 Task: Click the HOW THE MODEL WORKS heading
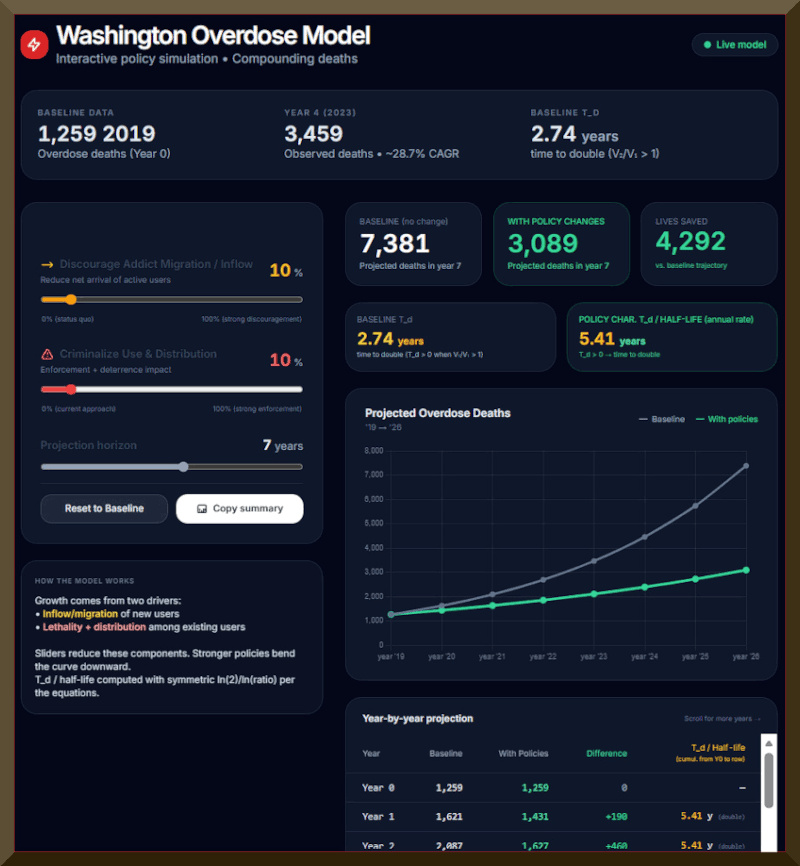click(x=85, y=581)
